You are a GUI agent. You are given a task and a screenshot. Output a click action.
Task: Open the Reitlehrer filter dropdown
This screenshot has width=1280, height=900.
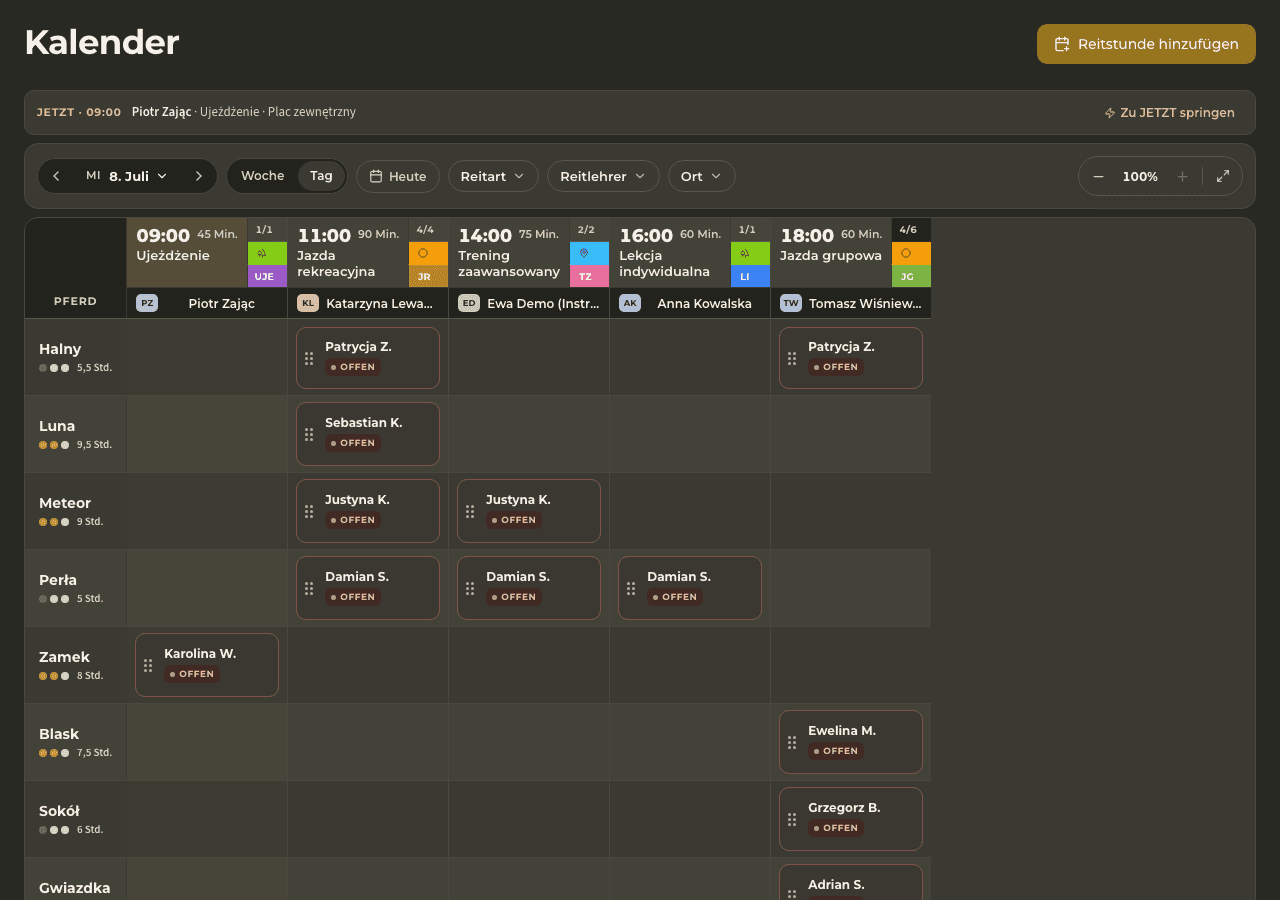point(603,176)
